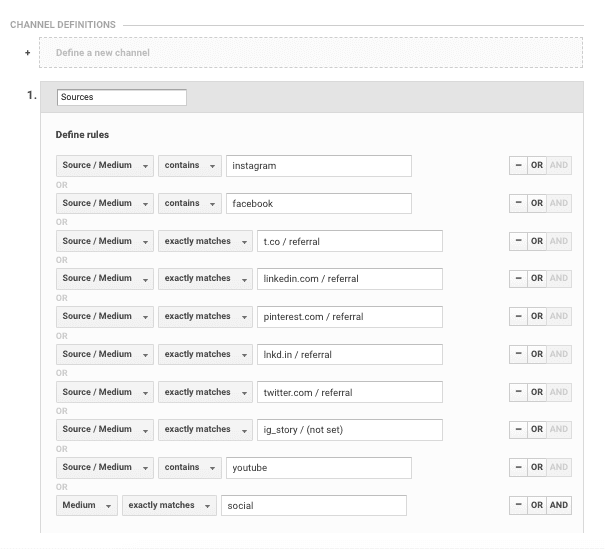Open Source / Medium dropdown for youtube rule

pos(105,468)
